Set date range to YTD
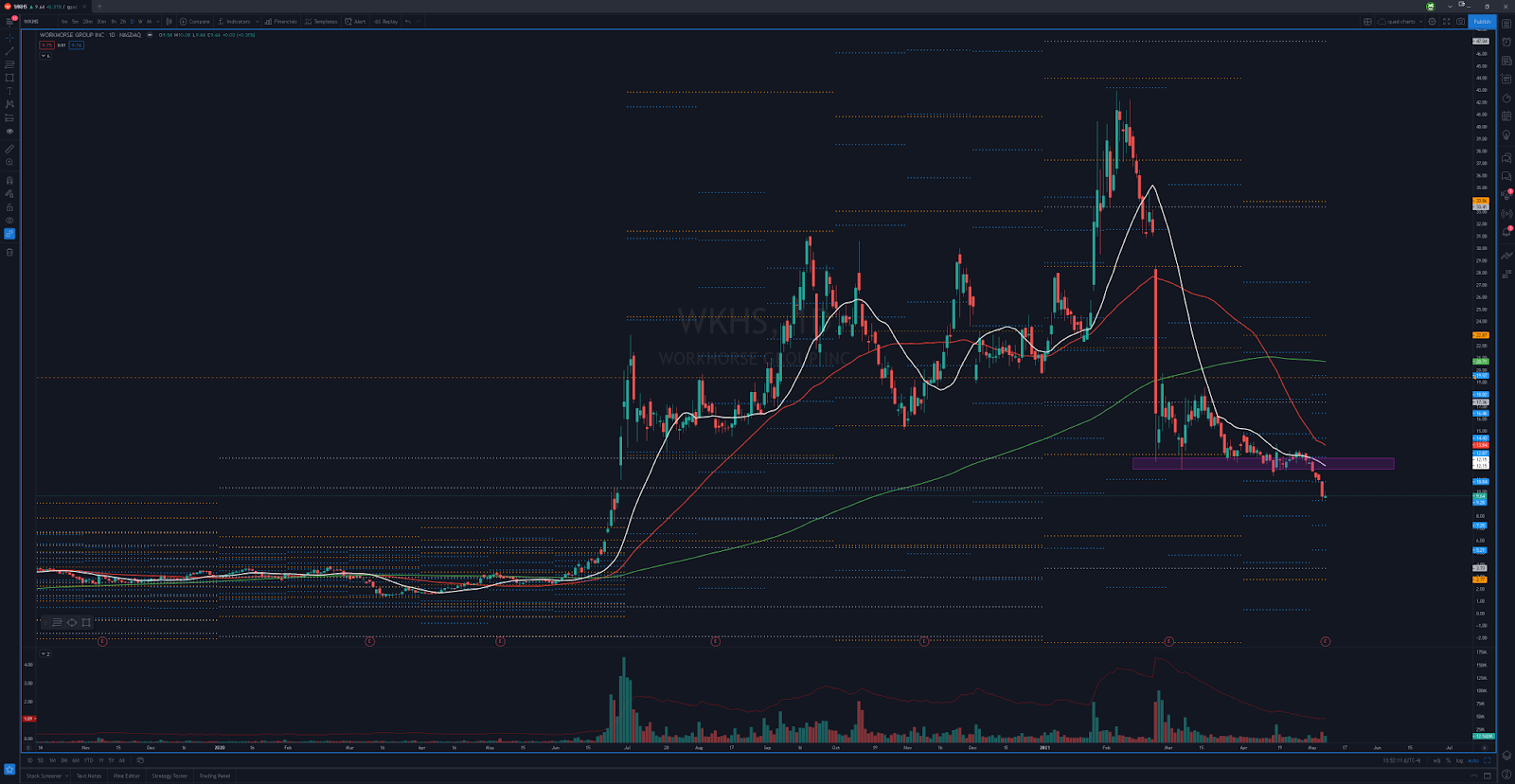Viewport: 1515px width, 784px height. click(x=88, y=760)
